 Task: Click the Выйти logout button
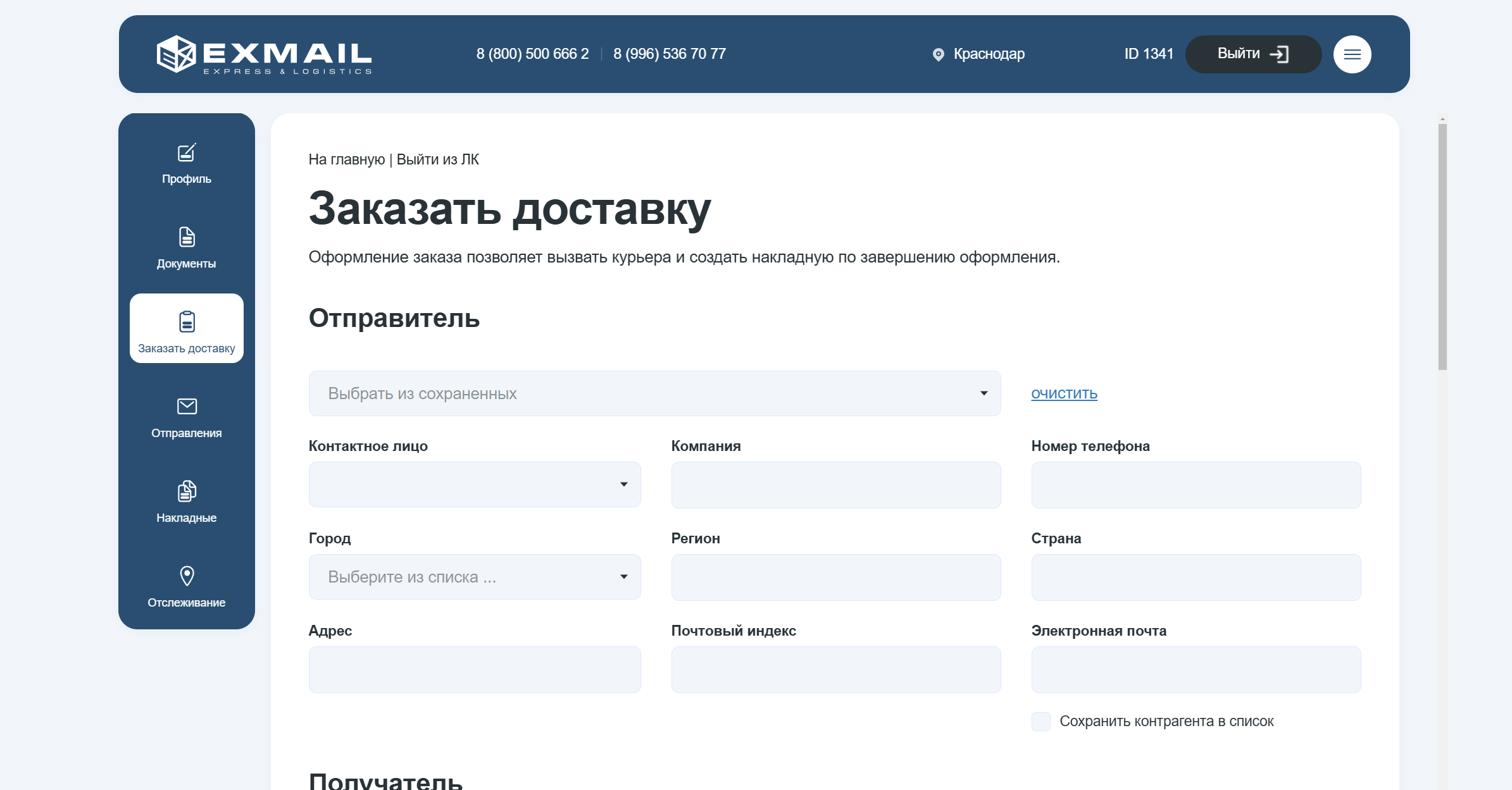[1253, 54]
